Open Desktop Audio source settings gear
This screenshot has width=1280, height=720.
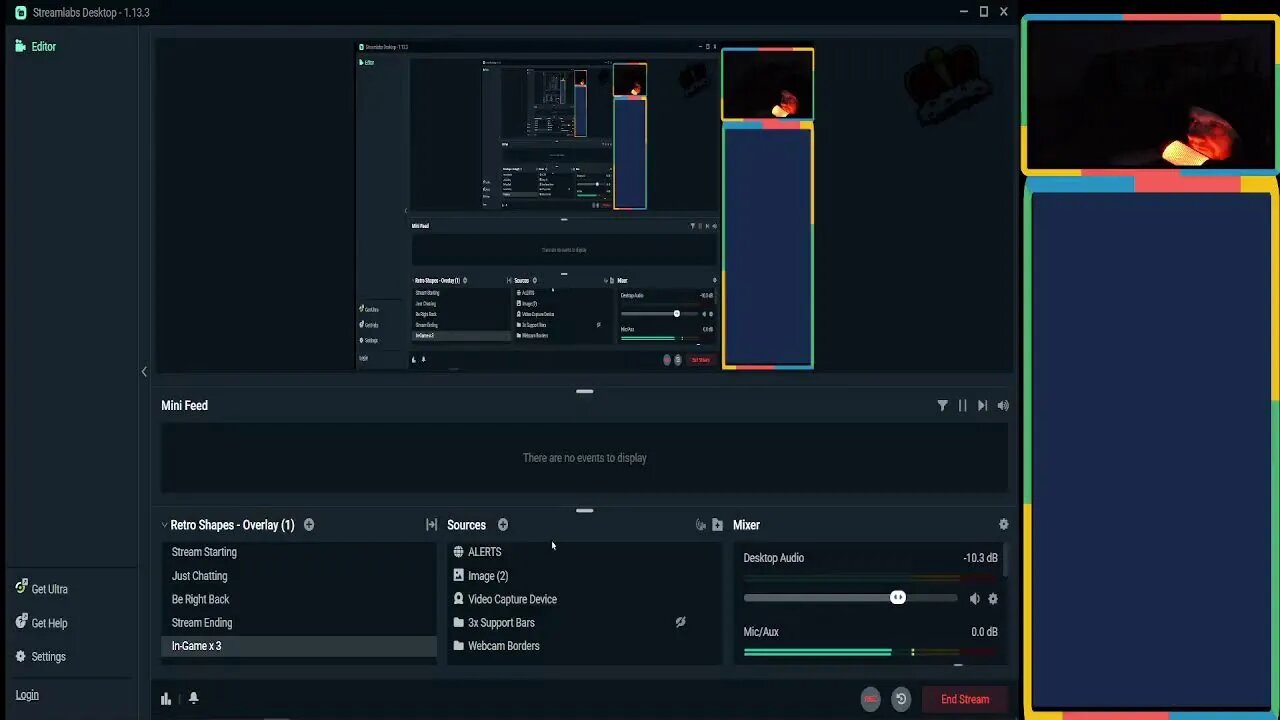tap(993, 599)
